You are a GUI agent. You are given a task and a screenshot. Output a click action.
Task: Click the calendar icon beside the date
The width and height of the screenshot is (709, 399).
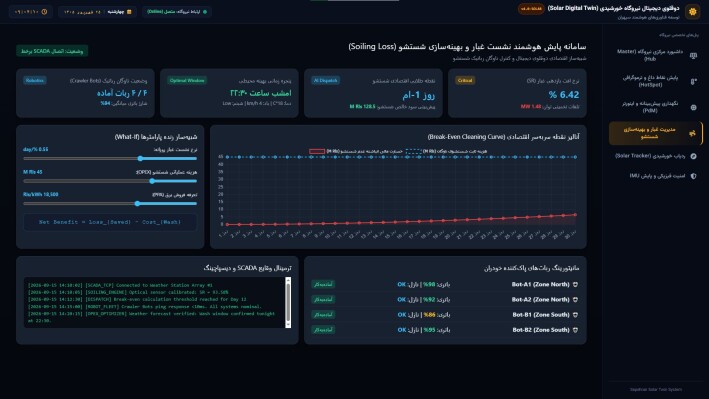(x=129, y=12)
